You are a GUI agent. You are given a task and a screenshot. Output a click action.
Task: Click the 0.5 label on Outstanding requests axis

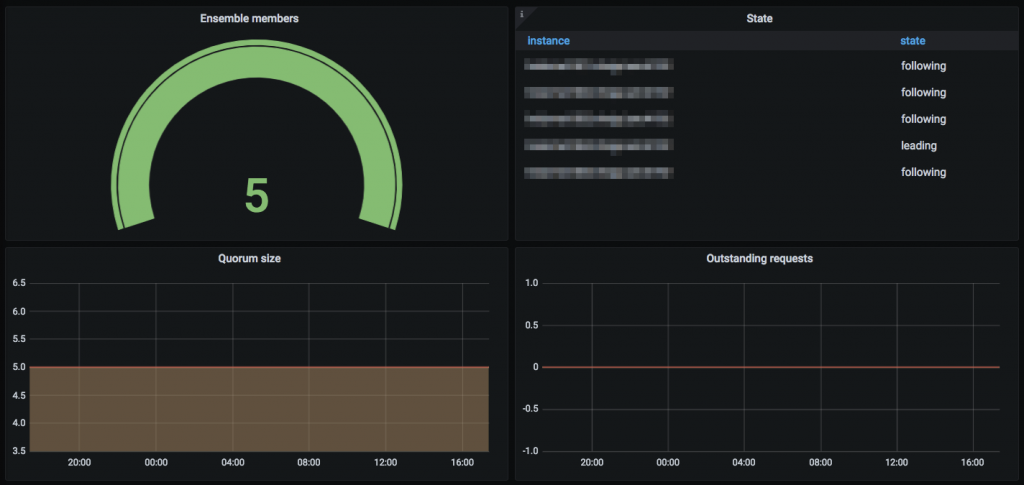click(530, 326)
